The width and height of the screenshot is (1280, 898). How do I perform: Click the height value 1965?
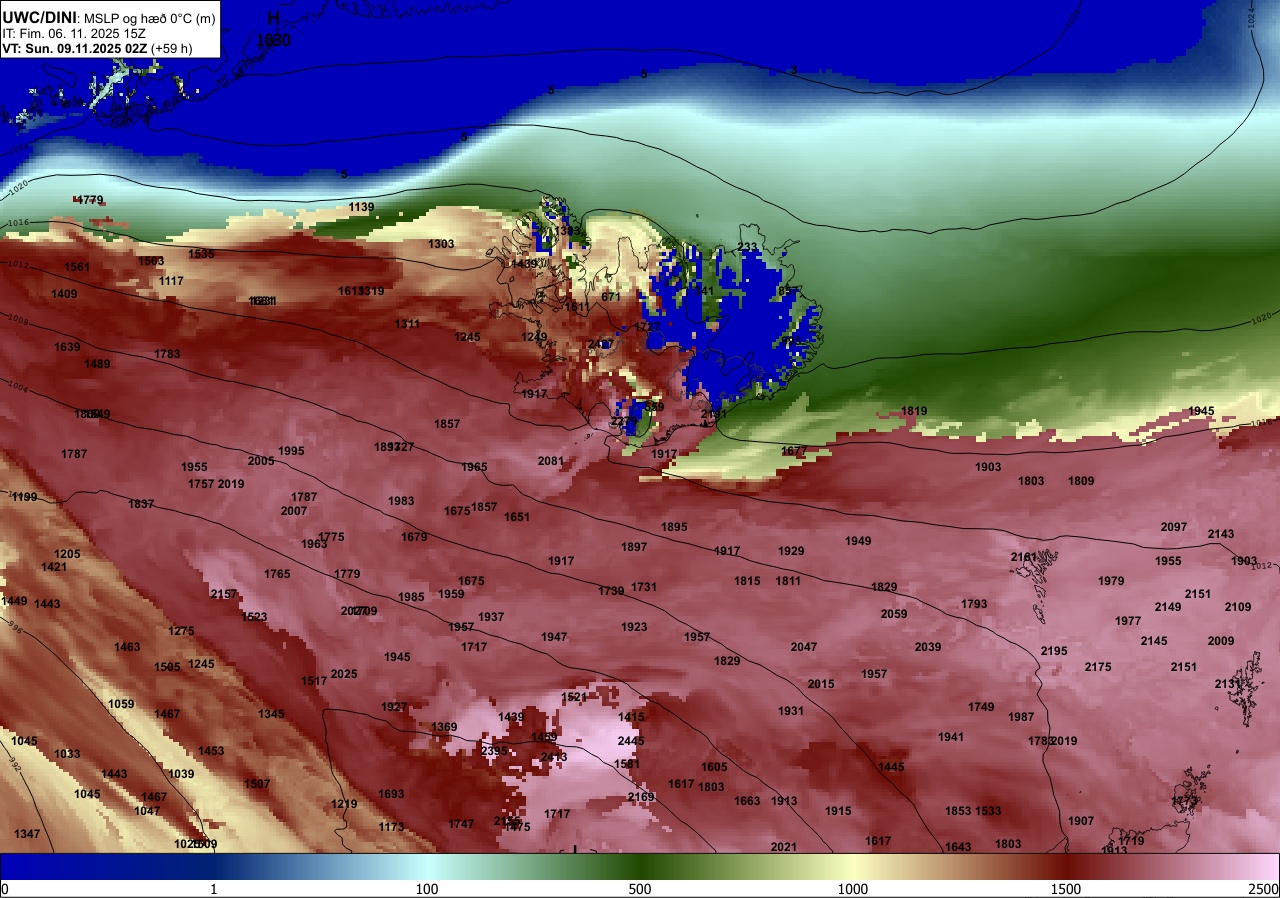[474, 467]
